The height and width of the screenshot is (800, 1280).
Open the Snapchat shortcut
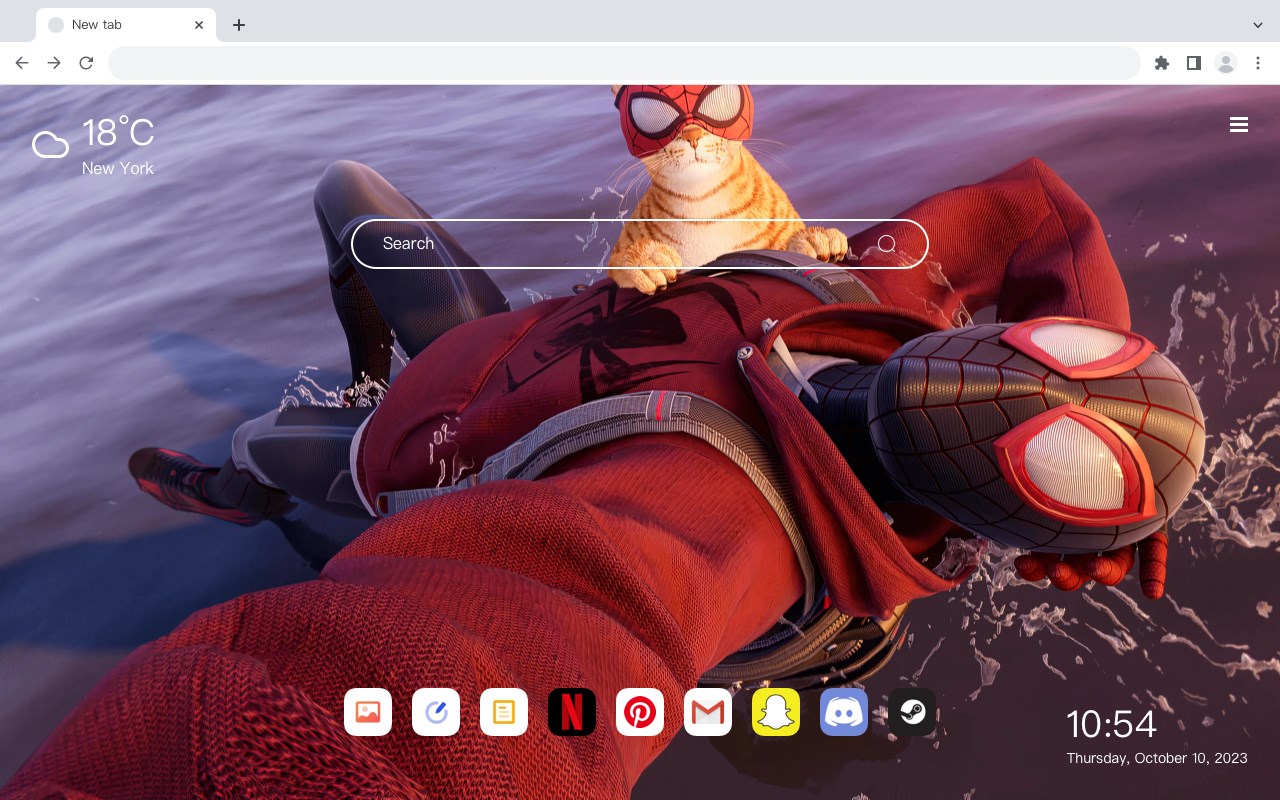tap(776, 712)
